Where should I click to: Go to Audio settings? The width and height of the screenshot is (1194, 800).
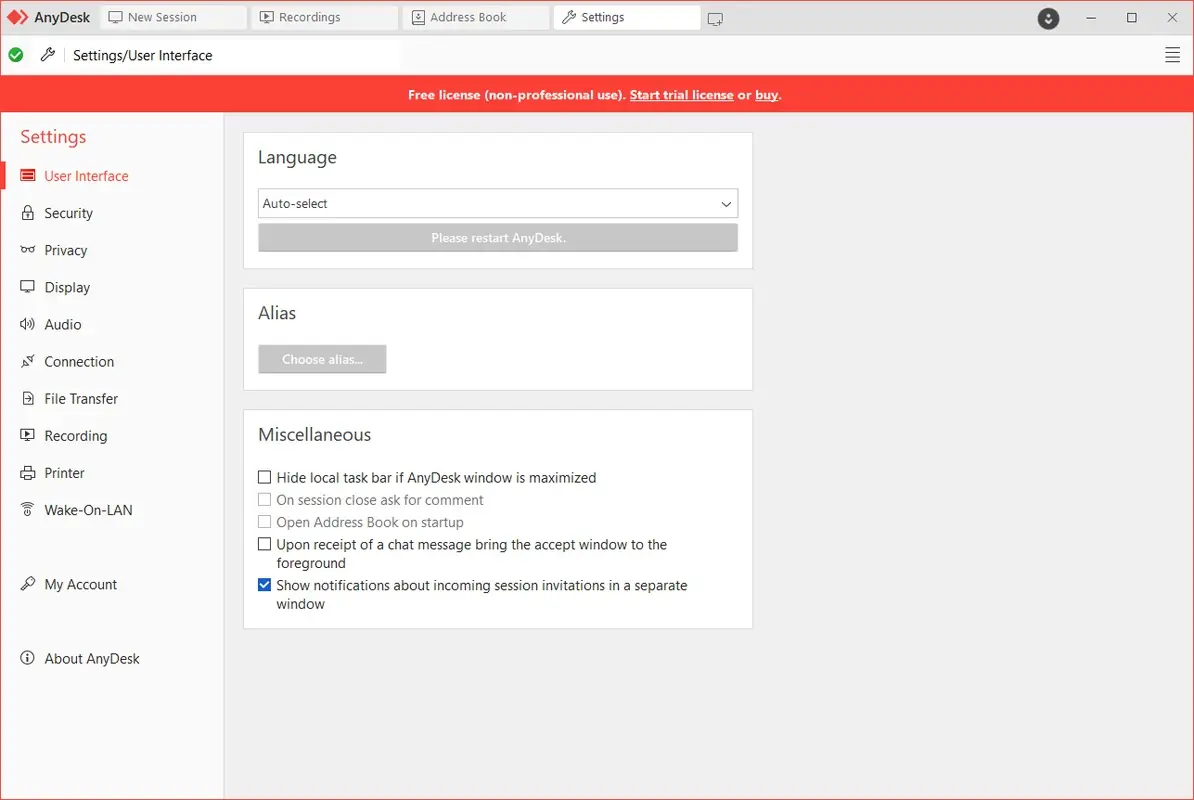click(x=64, y=324)
